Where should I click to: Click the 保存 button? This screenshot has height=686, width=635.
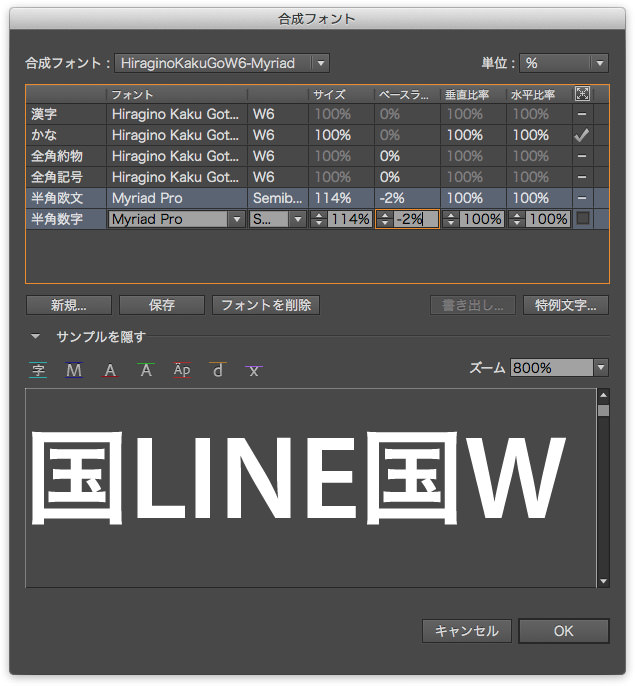161,305
